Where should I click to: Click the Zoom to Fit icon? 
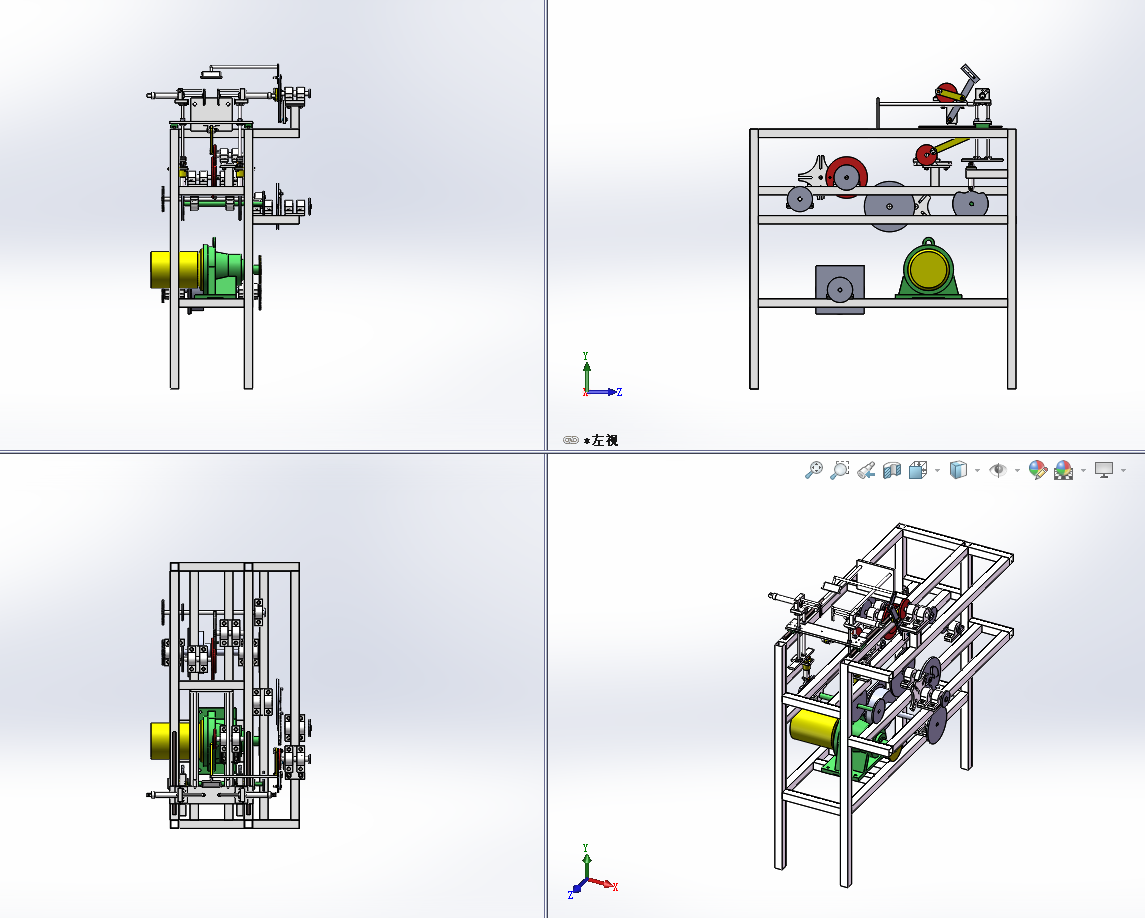pos(813,470)
